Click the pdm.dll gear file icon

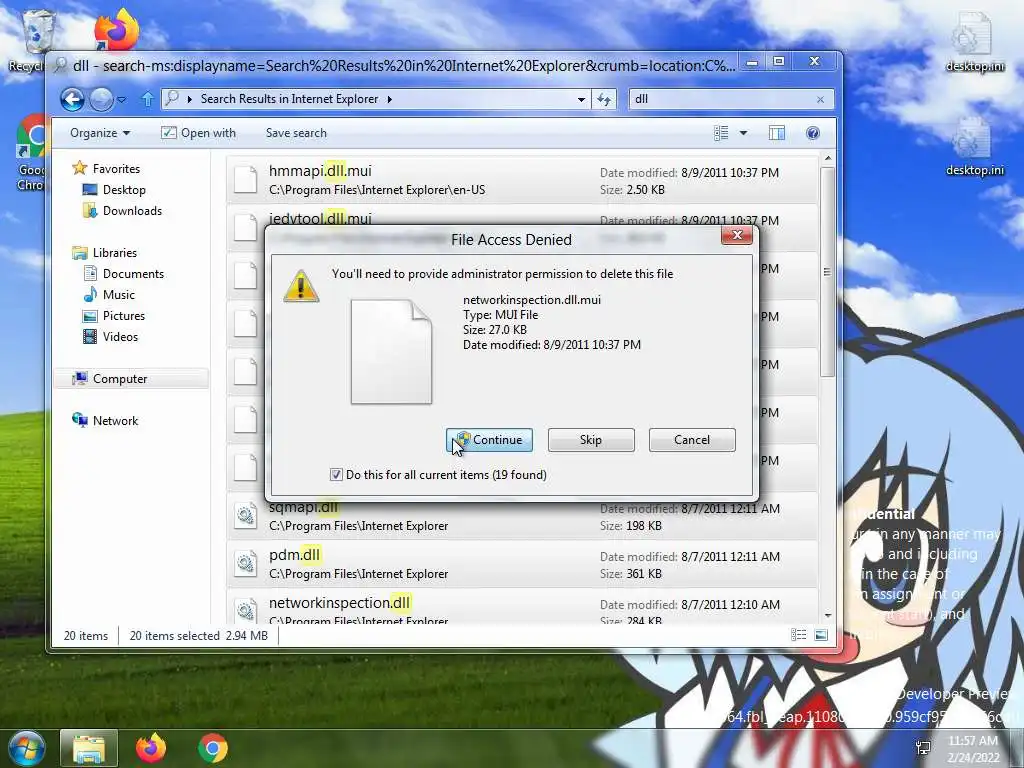(x=246, y=563)
